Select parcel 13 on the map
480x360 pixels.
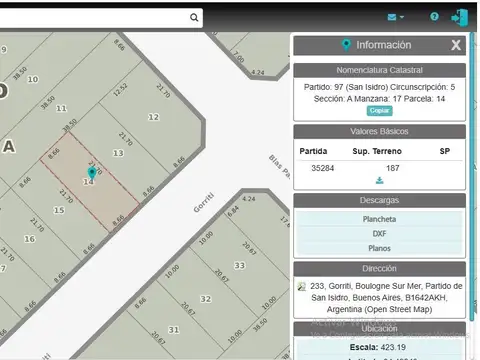tap(118, 153)
